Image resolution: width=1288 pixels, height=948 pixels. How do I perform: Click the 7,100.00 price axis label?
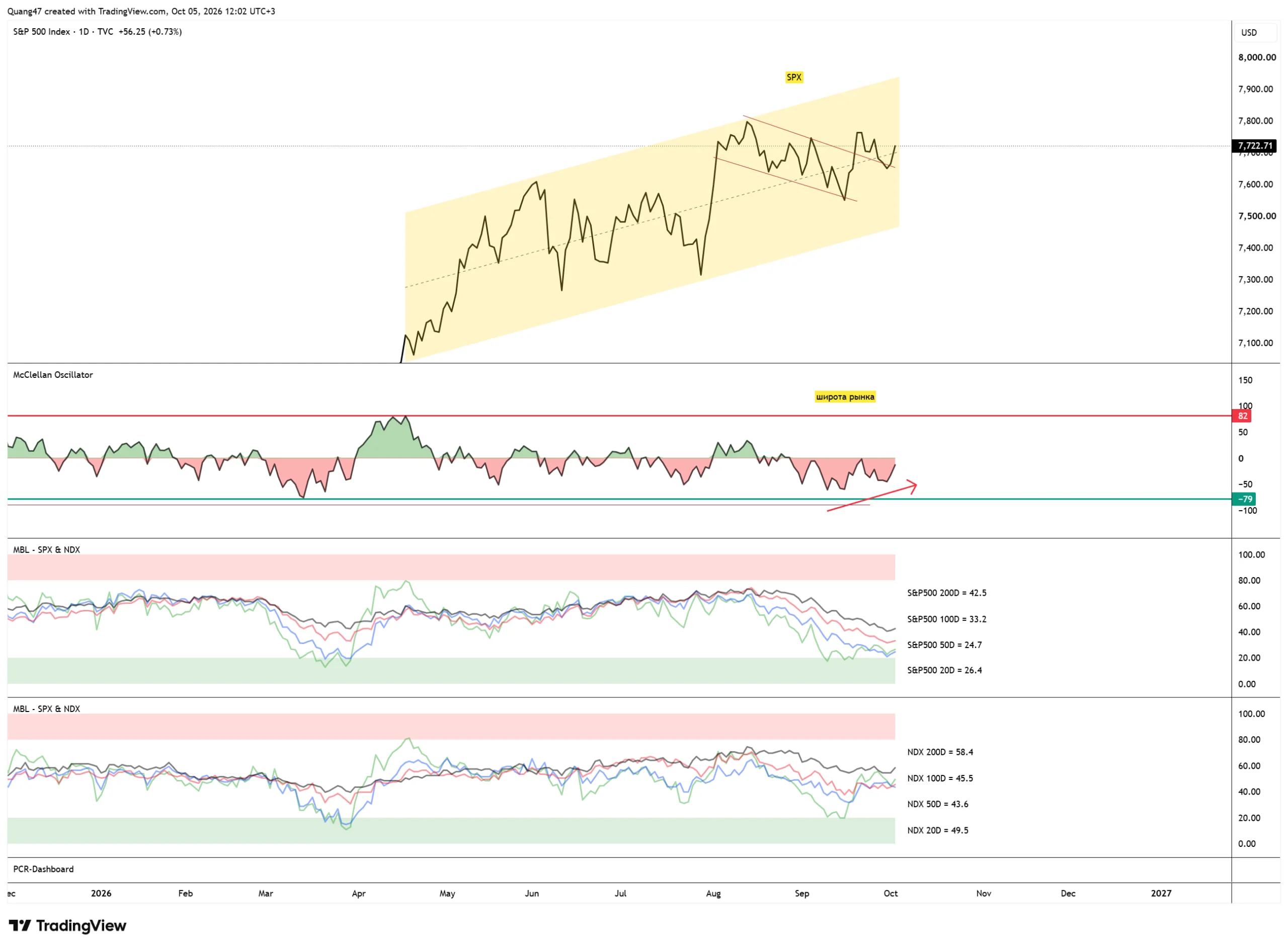coord(1255,343)
